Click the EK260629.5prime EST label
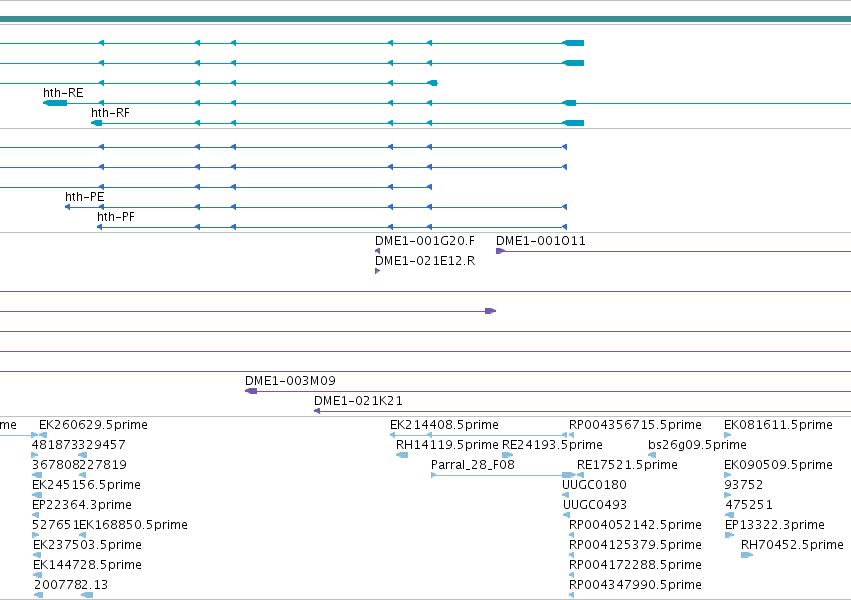The height and width of the screenshot is (600, 851). (x=93, y=425)
